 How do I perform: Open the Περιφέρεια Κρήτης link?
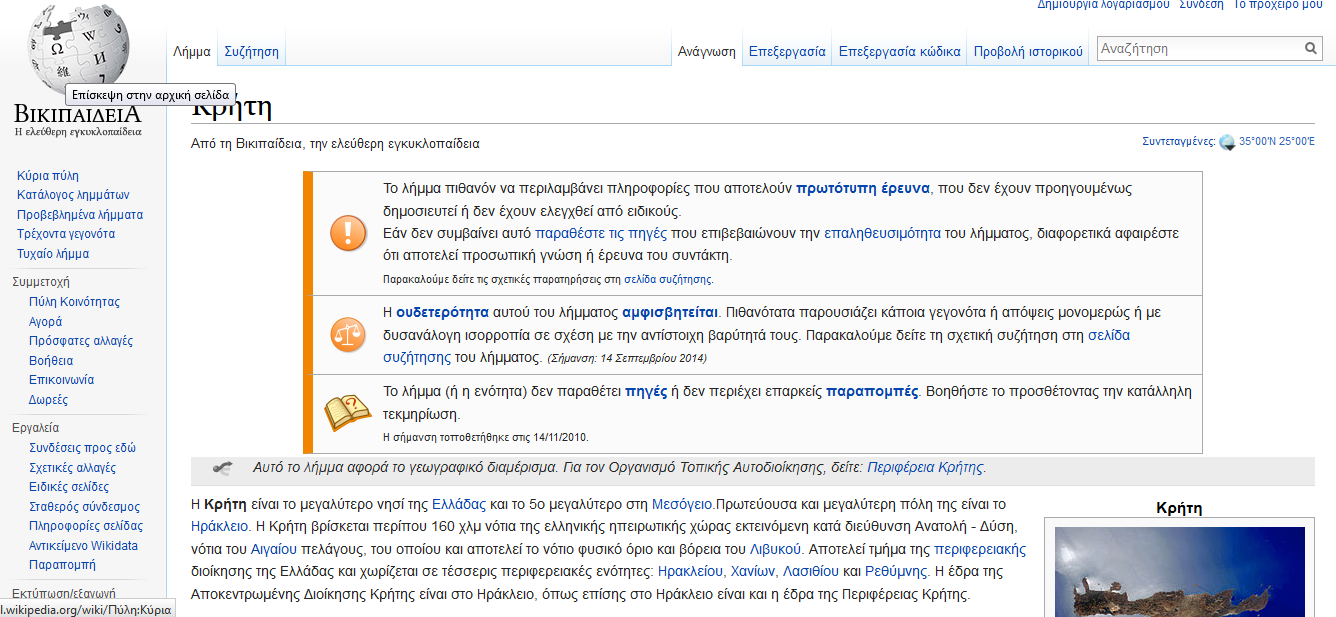pos(925,467)
